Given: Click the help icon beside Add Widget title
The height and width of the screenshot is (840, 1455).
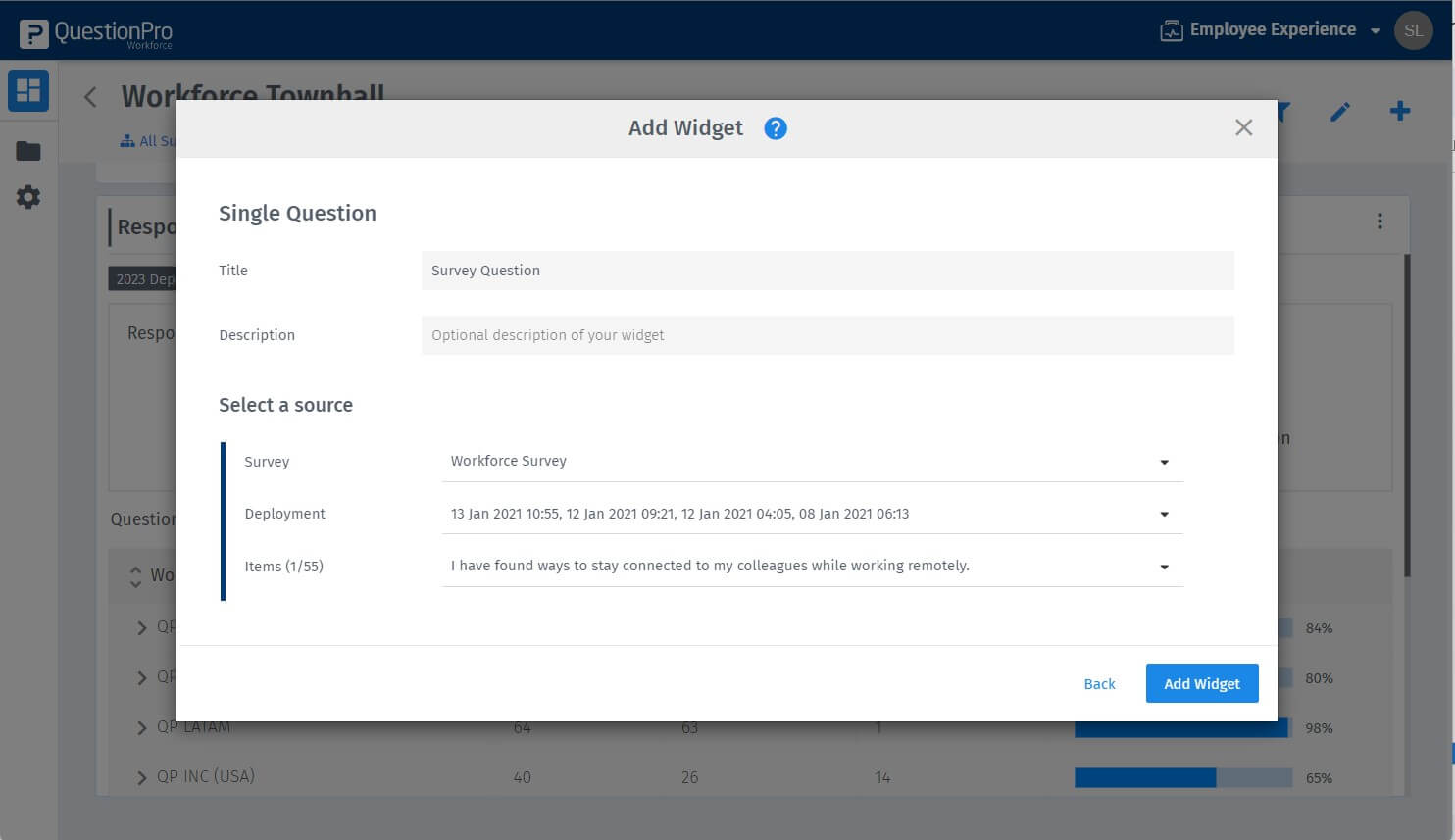Looking at the screenshot, I should pos(775,127).
